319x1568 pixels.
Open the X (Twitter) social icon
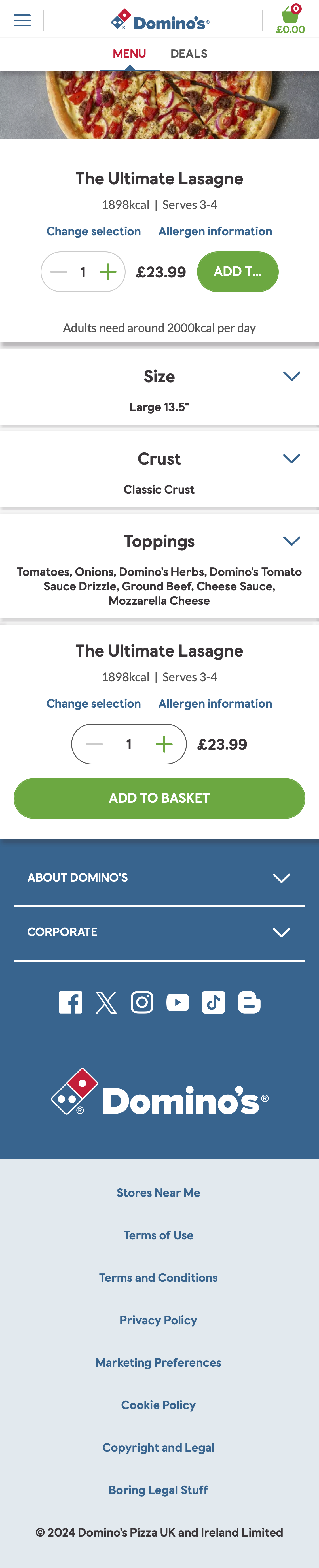tap(106, 1002)
